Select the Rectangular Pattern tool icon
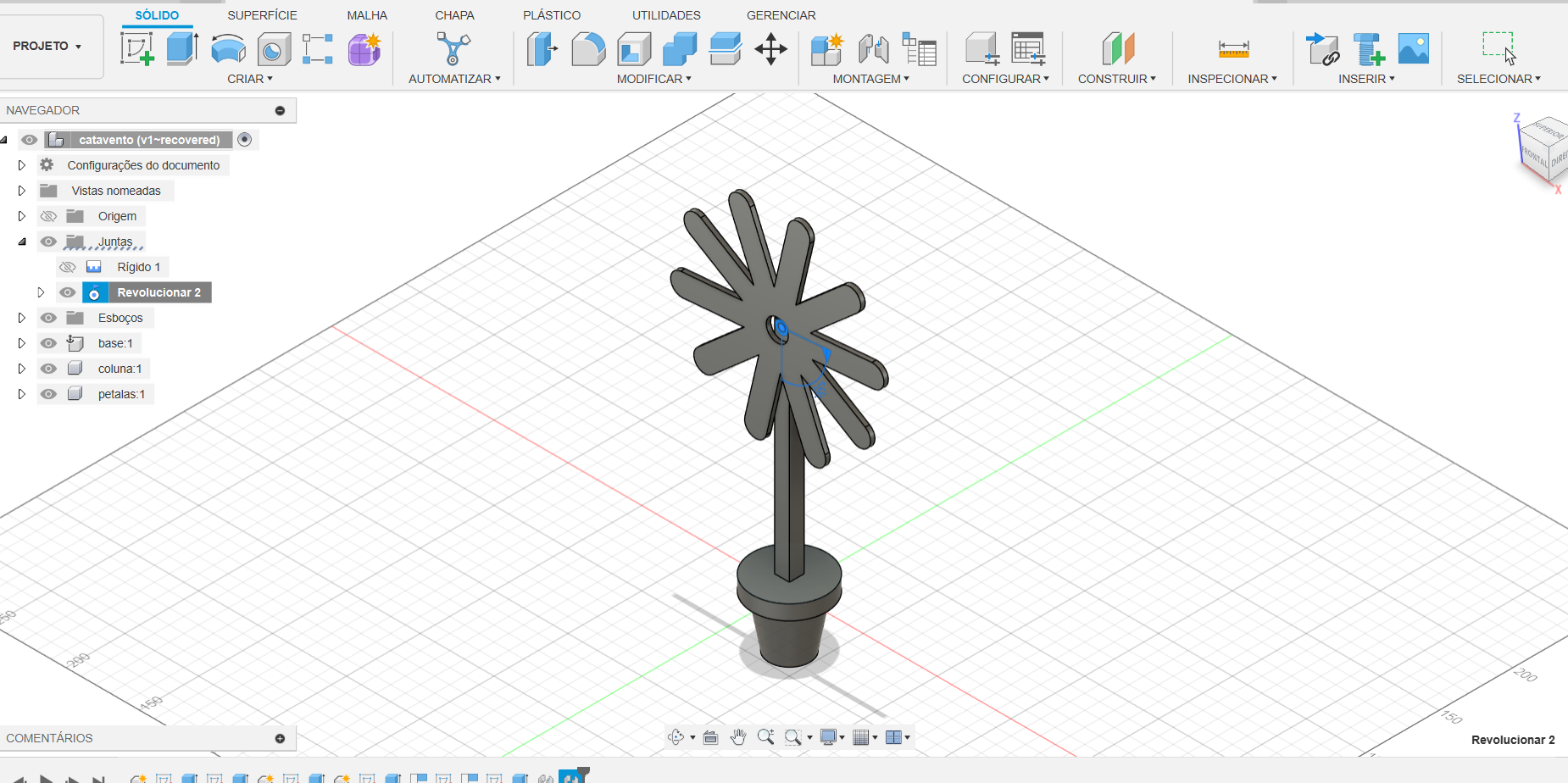 click(318, 49)
